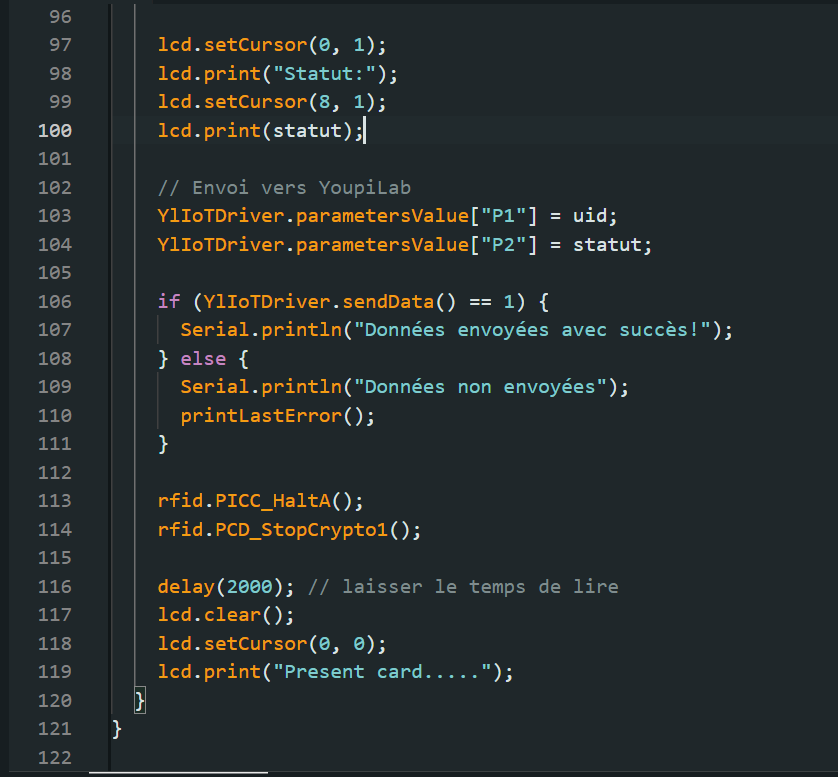The image size is (838, 777).
Task: Click the Present card..... string
Action: coord(382,672)
